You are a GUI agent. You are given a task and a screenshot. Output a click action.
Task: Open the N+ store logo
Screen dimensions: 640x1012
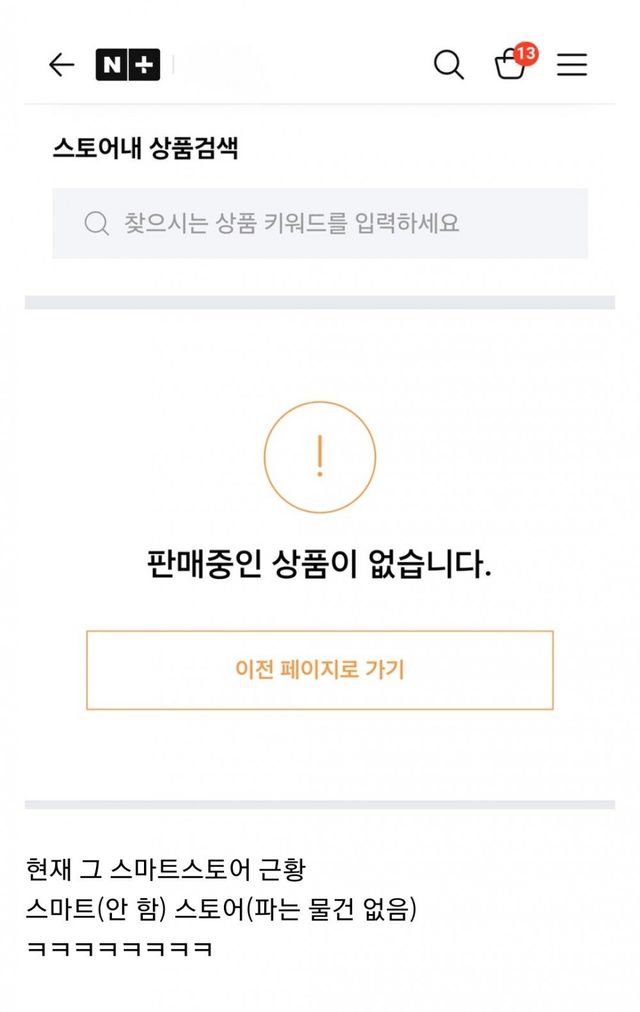coord(128,65)
